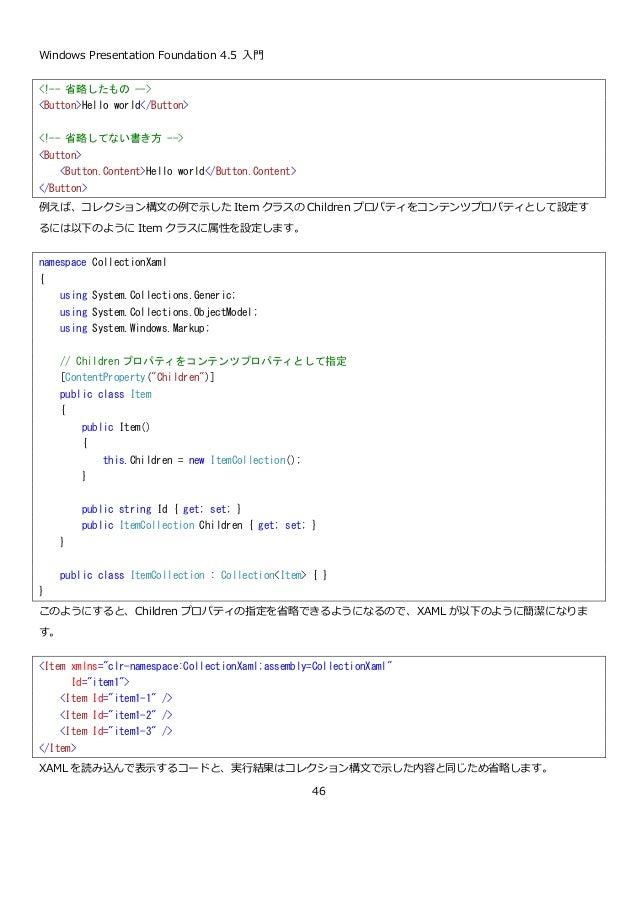Click the line 'namespace CollectionXaml'

[102, 262]
